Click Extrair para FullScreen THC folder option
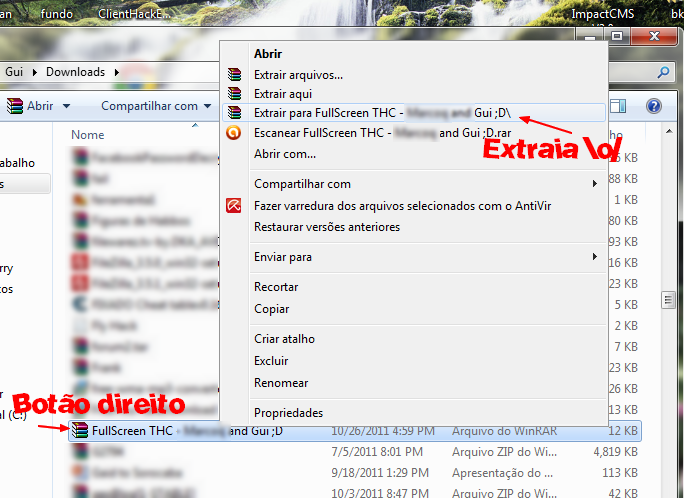Viewport: 684px width, 498px height. (x=414, y=113)
